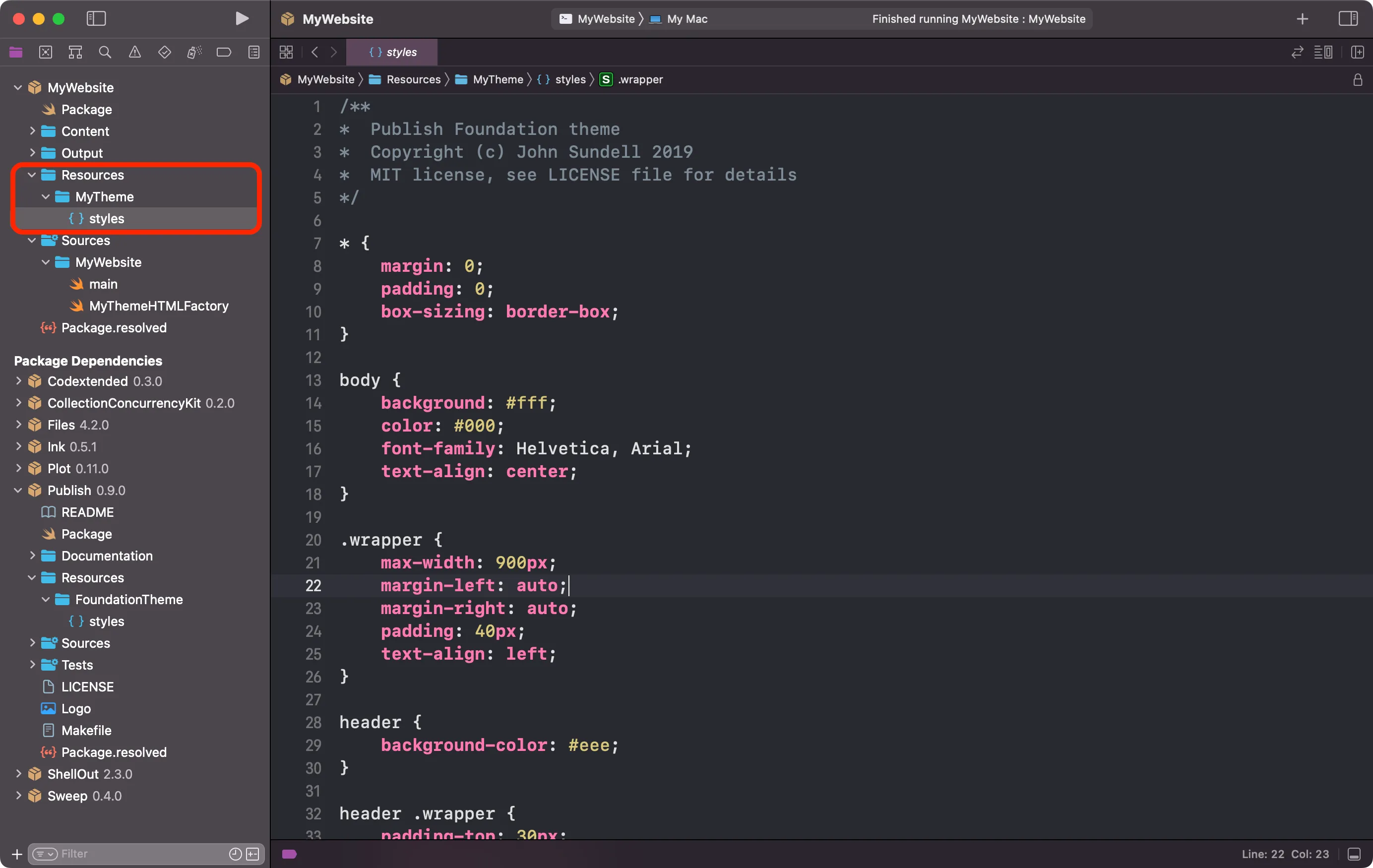Open the Report navigator list icon
1373x868 pixels.
[x=254, y=52]
